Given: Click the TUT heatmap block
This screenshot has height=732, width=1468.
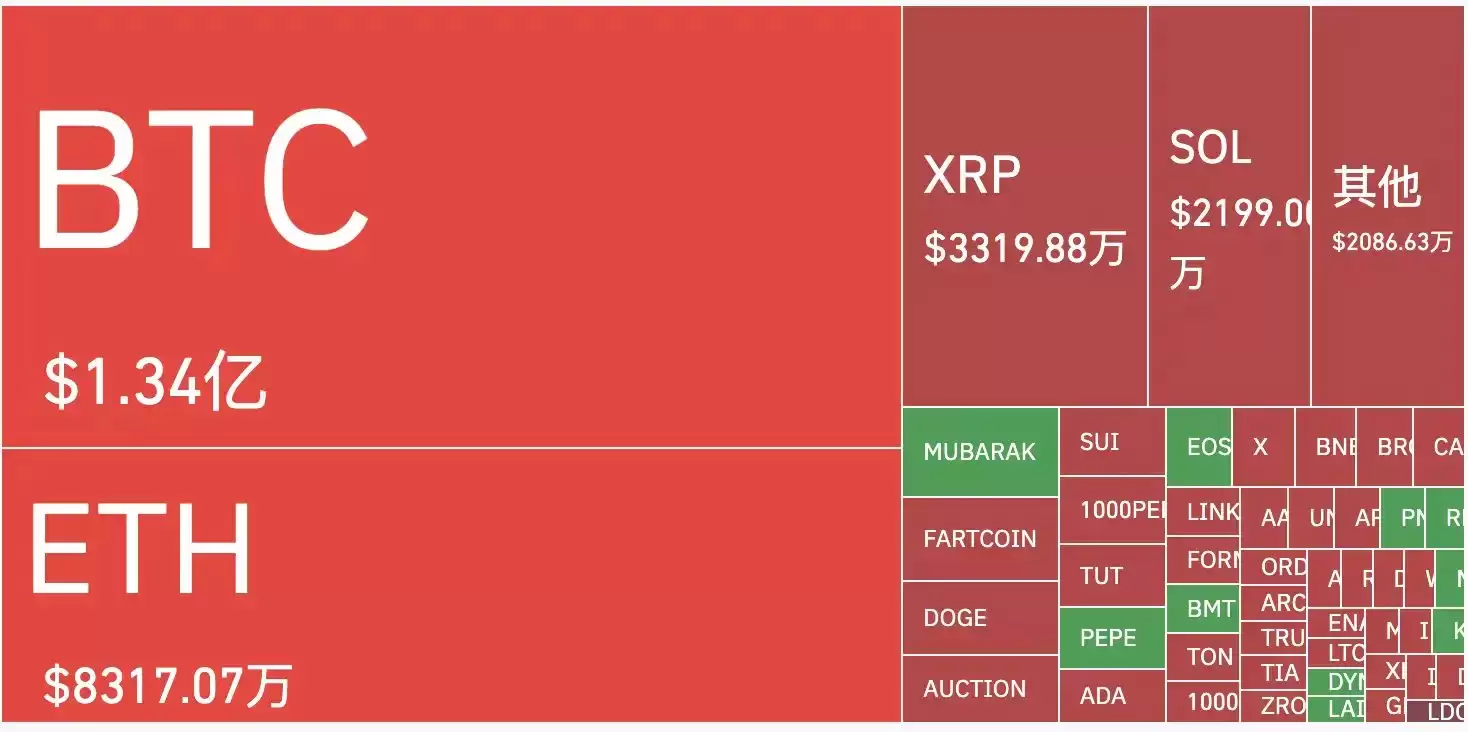Looking at the screenshot, I should 1111,575.
